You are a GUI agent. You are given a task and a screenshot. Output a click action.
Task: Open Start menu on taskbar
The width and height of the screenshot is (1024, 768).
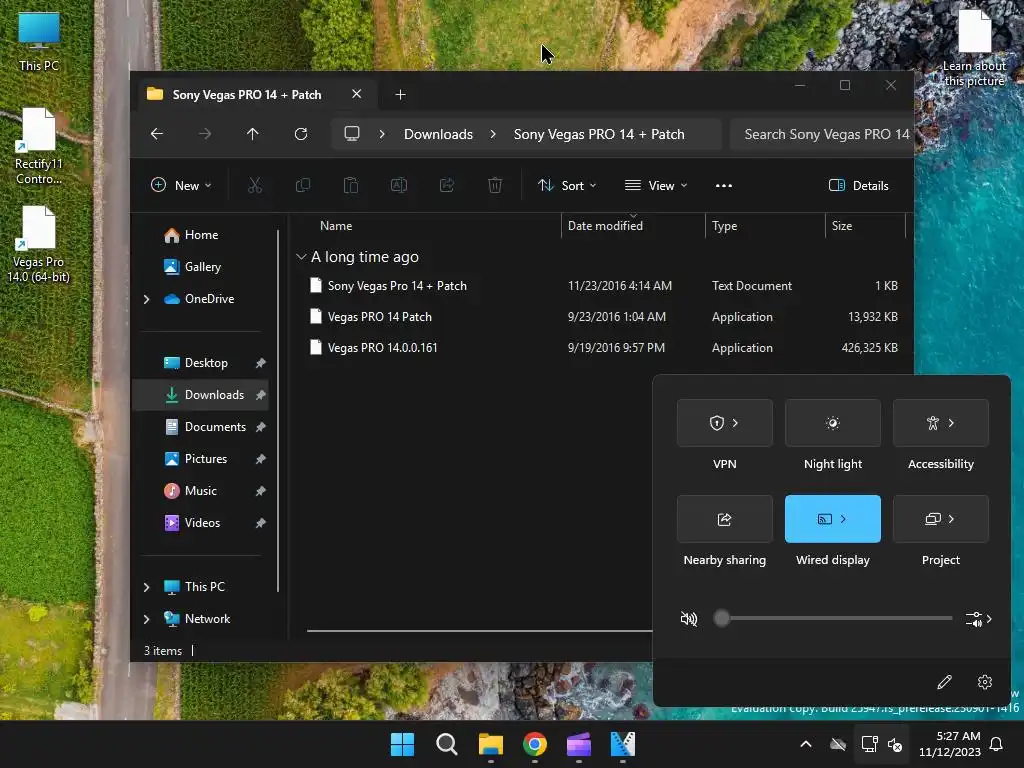coord(402,744)
